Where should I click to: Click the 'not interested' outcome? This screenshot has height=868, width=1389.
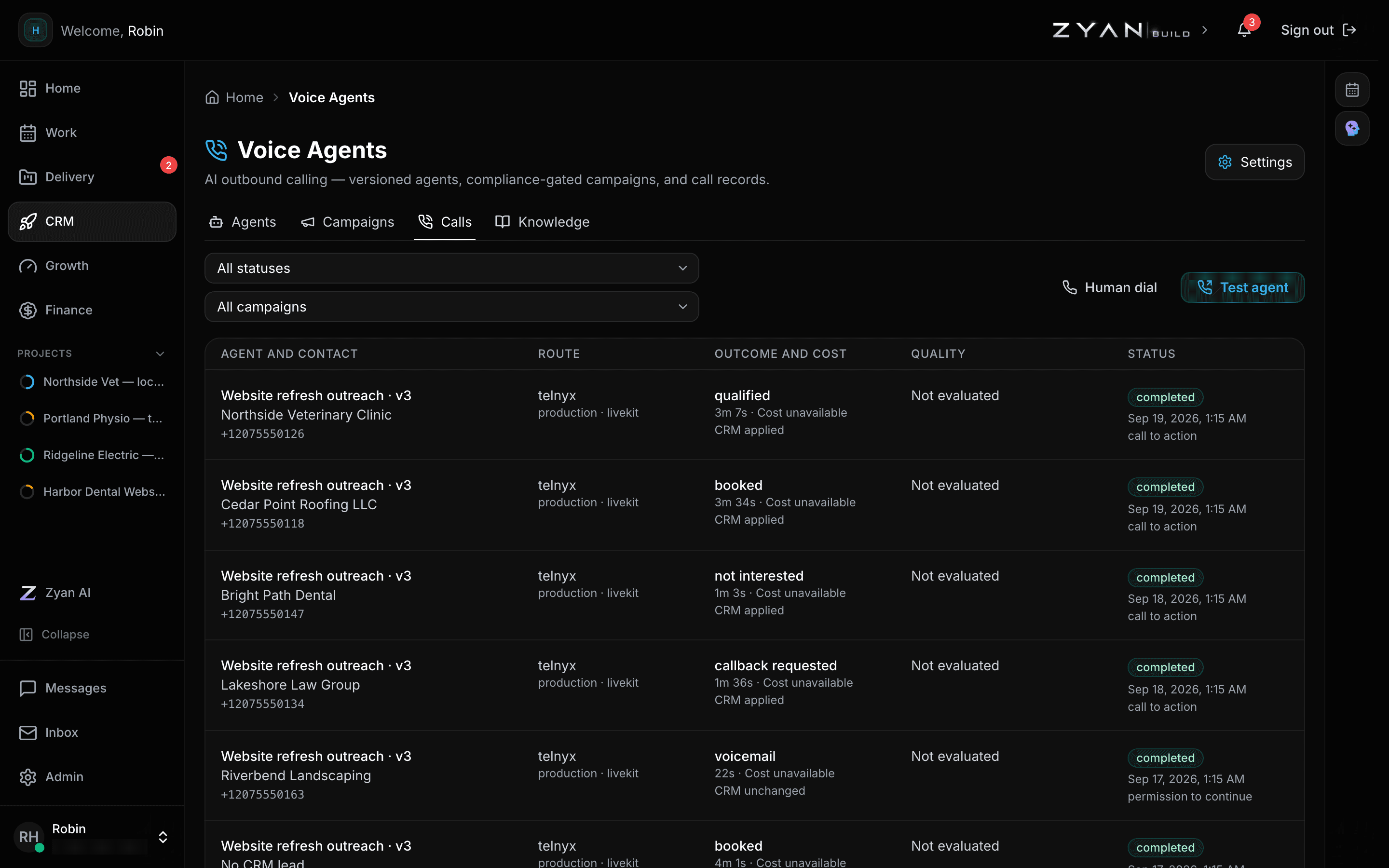(759, 576)
